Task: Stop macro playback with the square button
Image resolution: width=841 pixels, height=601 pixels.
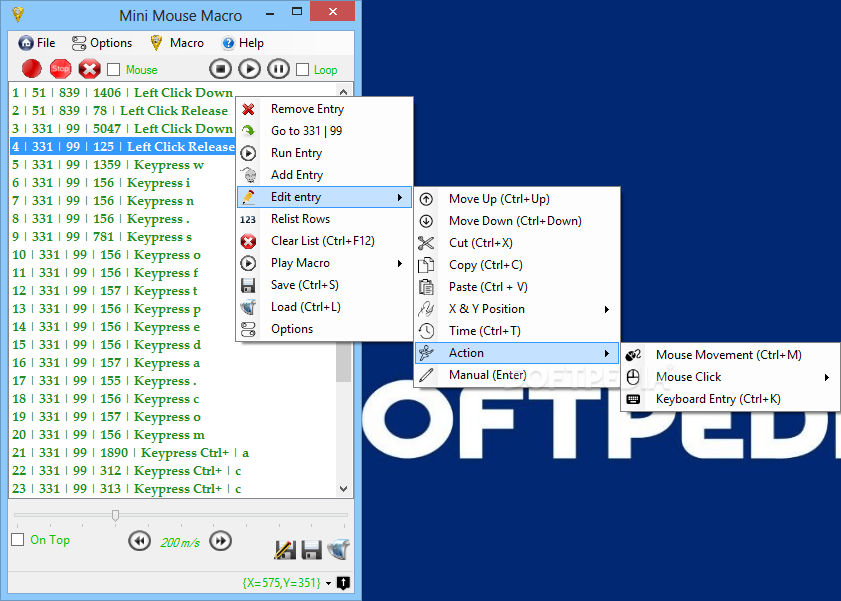Action: pos(220,69)
